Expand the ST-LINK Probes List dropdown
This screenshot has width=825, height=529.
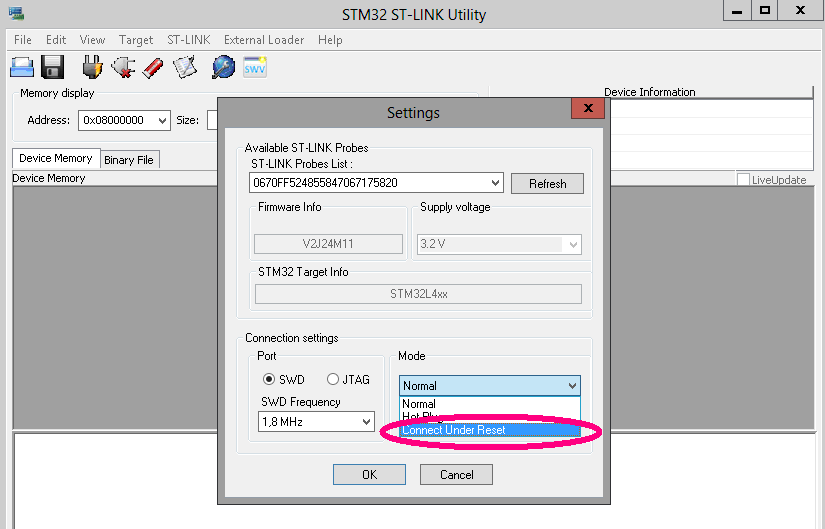pos(495,183)
